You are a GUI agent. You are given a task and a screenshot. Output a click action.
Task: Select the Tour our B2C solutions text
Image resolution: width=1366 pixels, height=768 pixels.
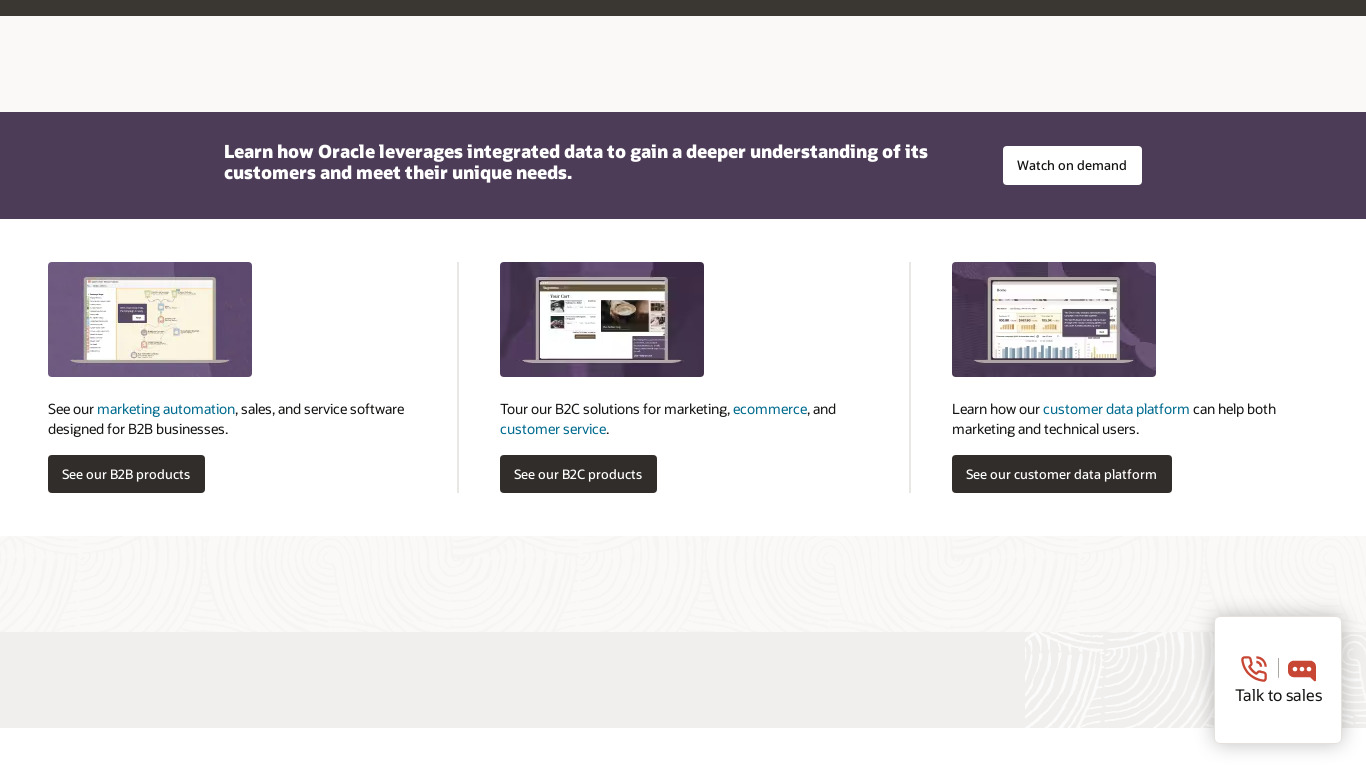(x=668, y=419)
